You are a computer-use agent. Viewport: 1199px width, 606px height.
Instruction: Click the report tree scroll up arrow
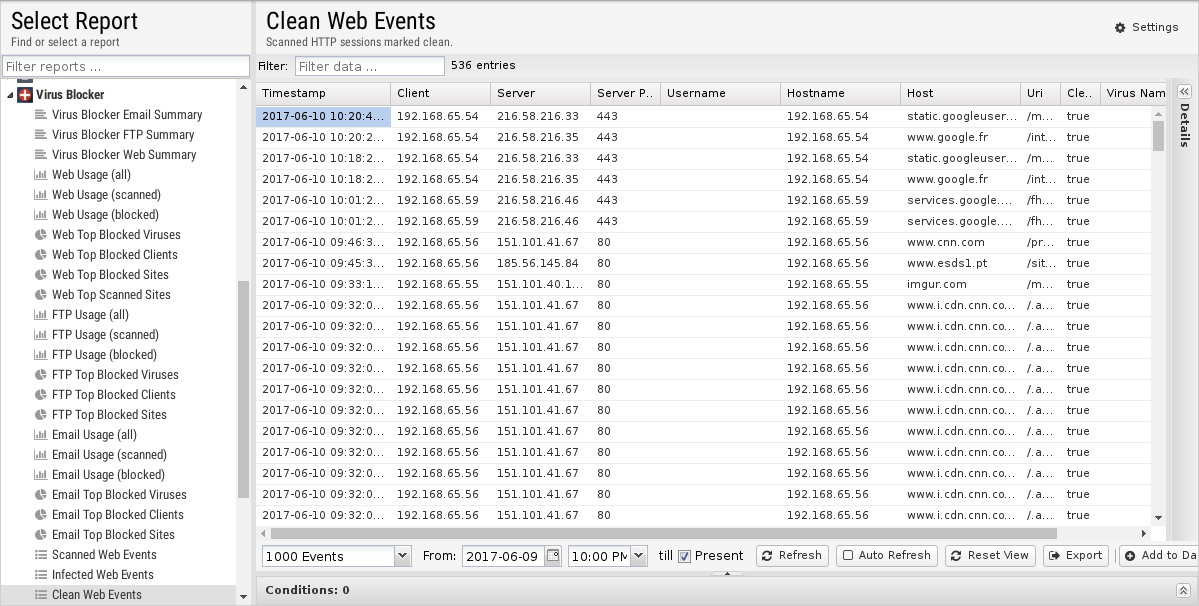pos(243,87)
